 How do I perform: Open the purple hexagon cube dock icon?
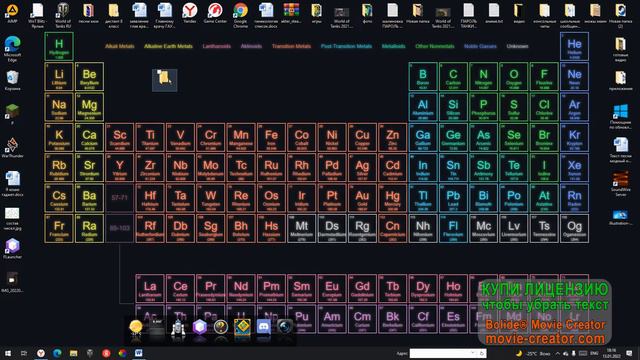tap(200, 327)
